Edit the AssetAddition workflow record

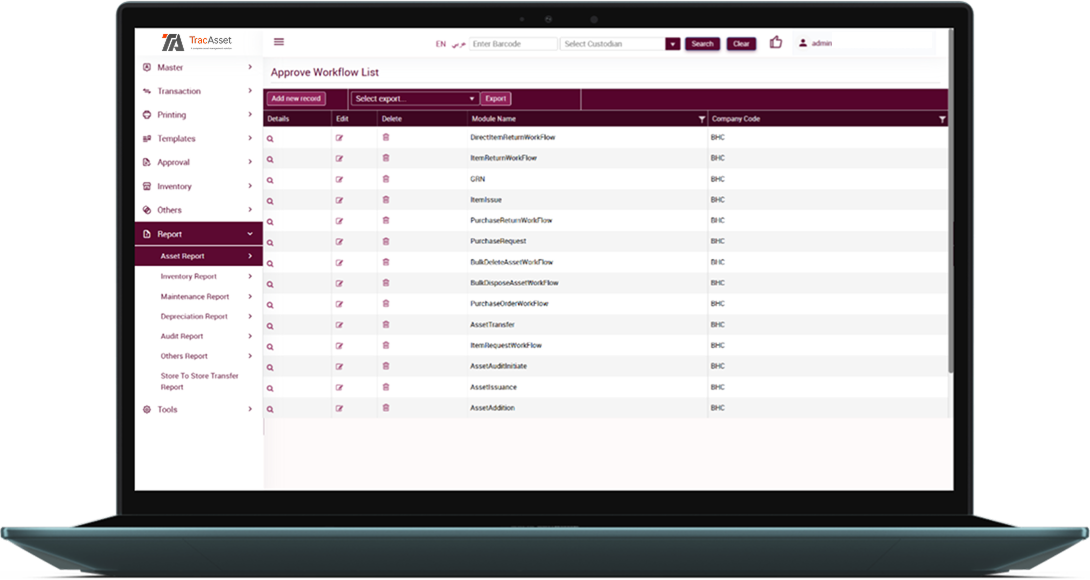(339, 408)
